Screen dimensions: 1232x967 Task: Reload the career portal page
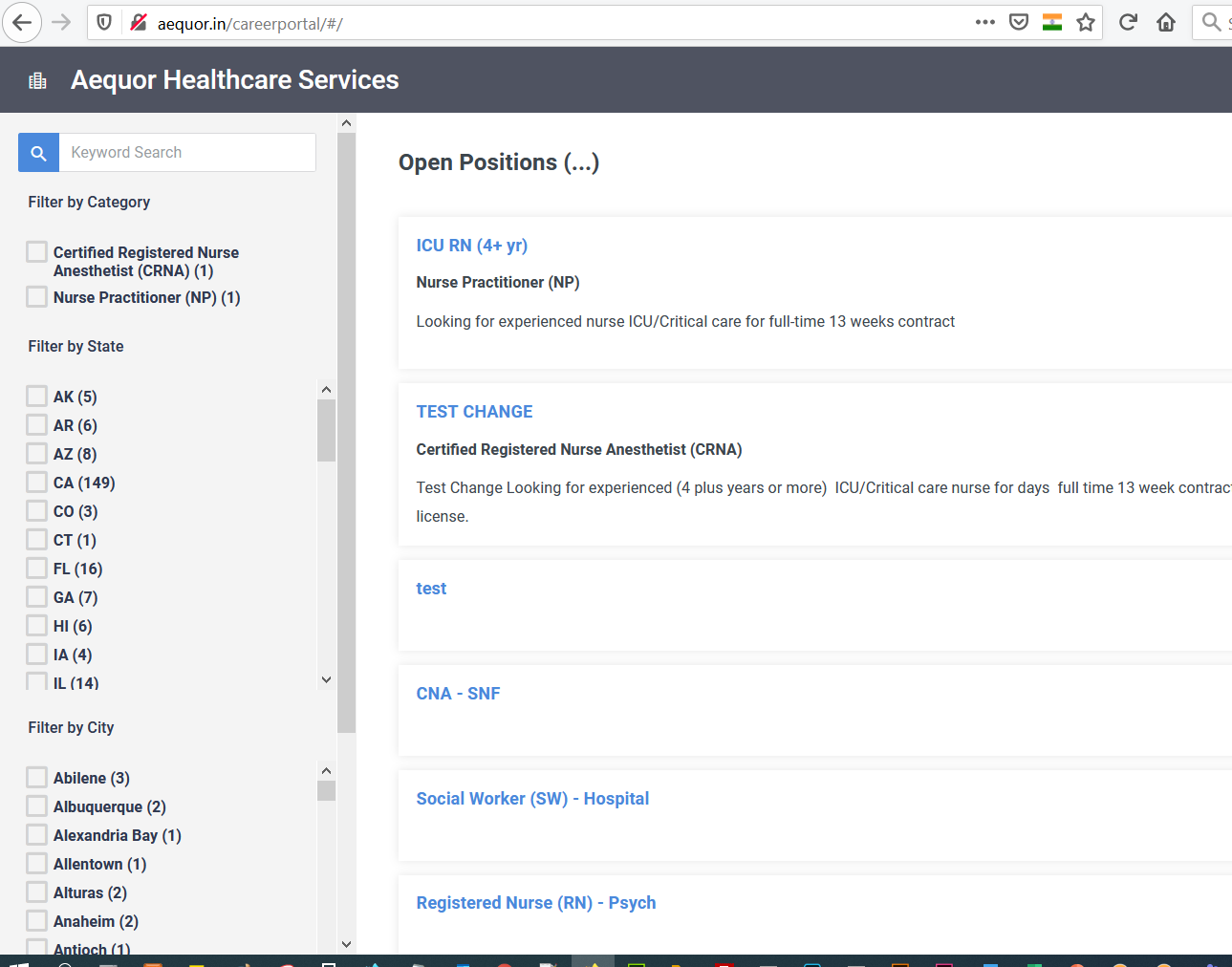tap(1128, 21)
